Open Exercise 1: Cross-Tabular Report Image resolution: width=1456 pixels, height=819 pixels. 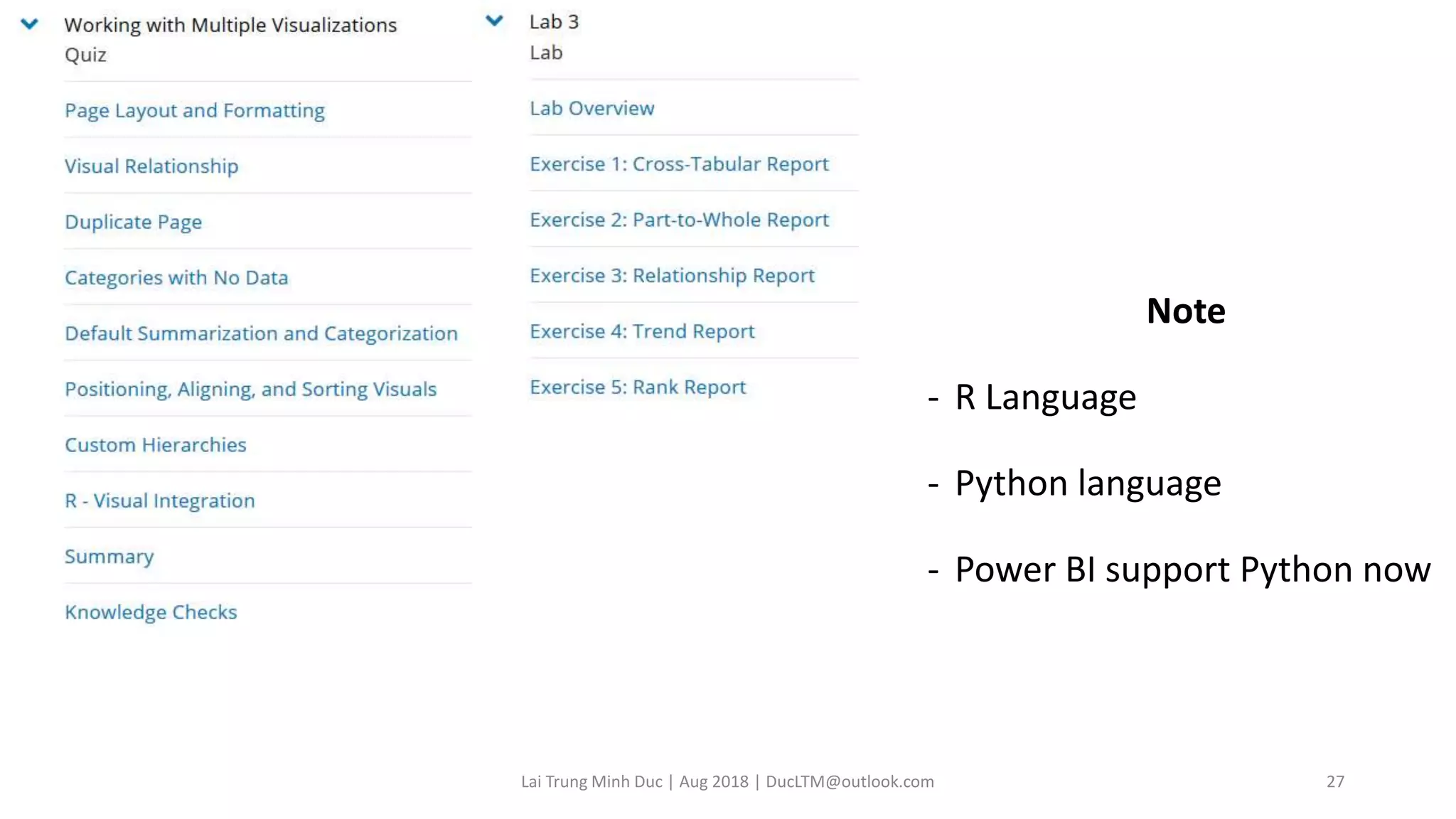pyautogui.click(x=679, y=164)
